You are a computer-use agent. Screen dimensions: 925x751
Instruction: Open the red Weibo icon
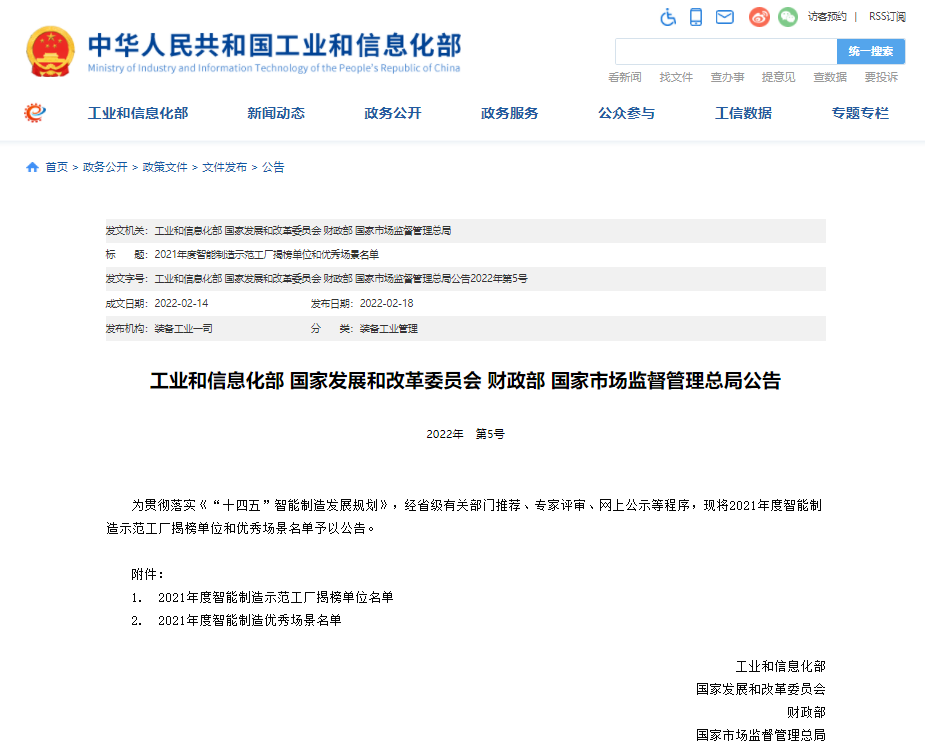759,17
